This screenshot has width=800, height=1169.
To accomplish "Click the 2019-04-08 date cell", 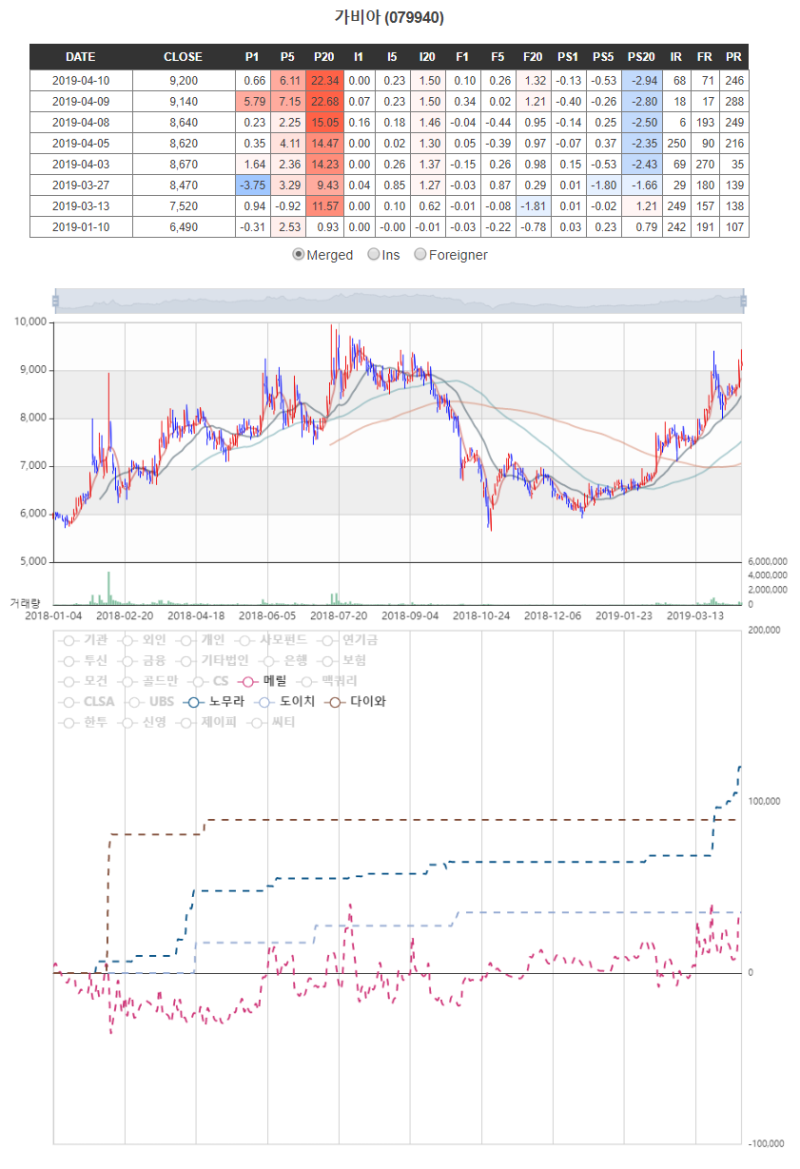I will coord(81,122).
